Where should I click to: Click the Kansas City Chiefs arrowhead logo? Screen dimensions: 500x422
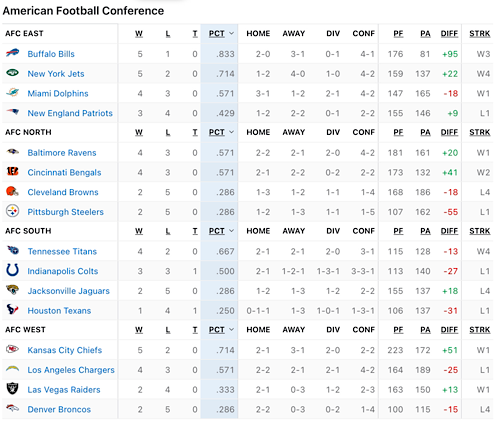click(13, 349)
